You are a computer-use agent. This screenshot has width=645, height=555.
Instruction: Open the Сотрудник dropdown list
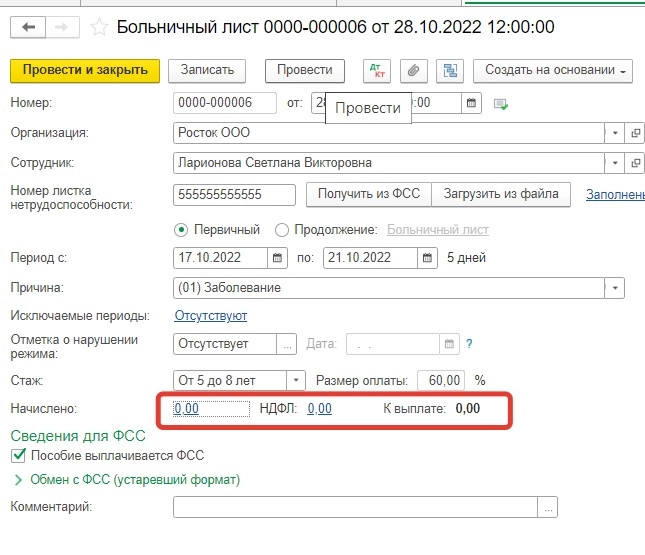point(613,163)
